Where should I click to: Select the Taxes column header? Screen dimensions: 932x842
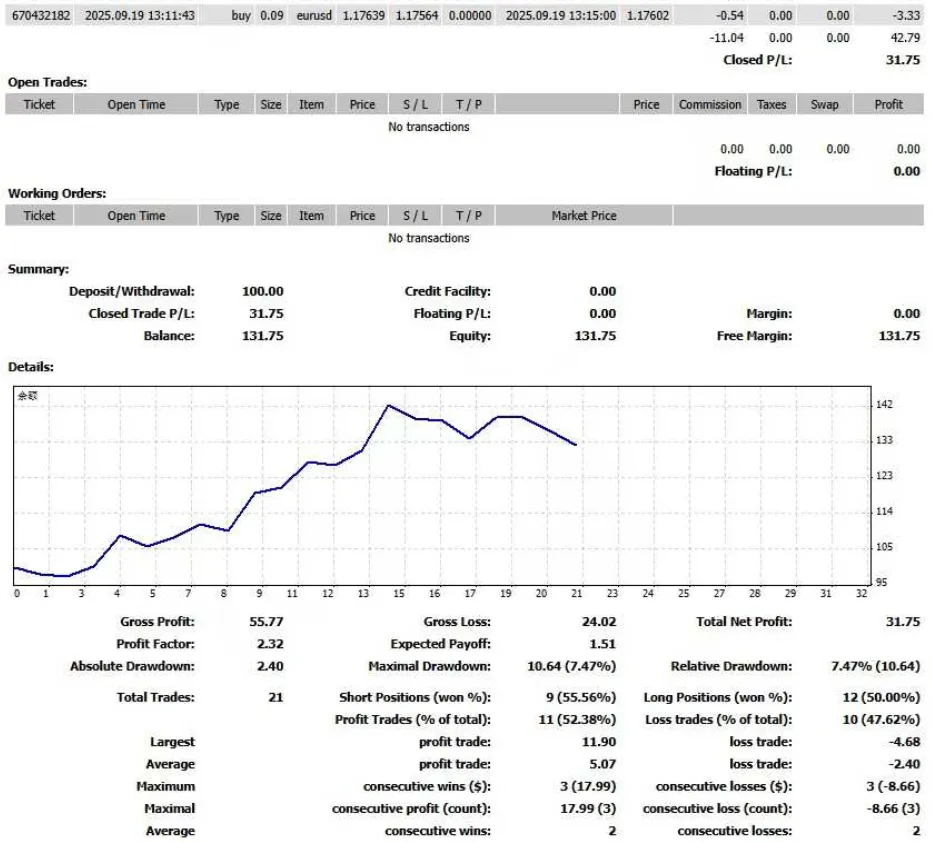(x=771, y=104)
